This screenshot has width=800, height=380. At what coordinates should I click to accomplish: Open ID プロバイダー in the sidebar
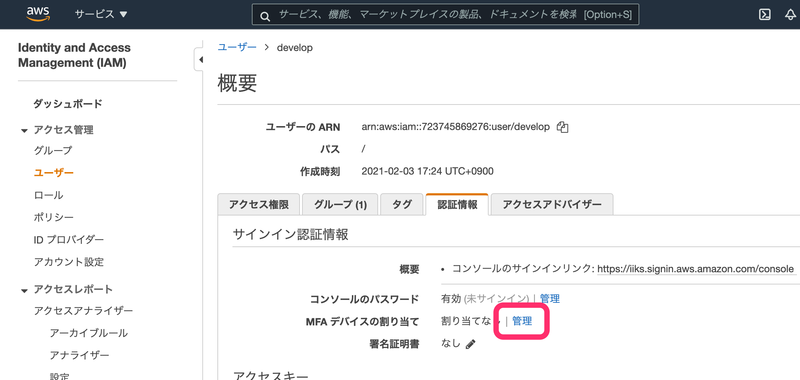click(x=69, y=240)
